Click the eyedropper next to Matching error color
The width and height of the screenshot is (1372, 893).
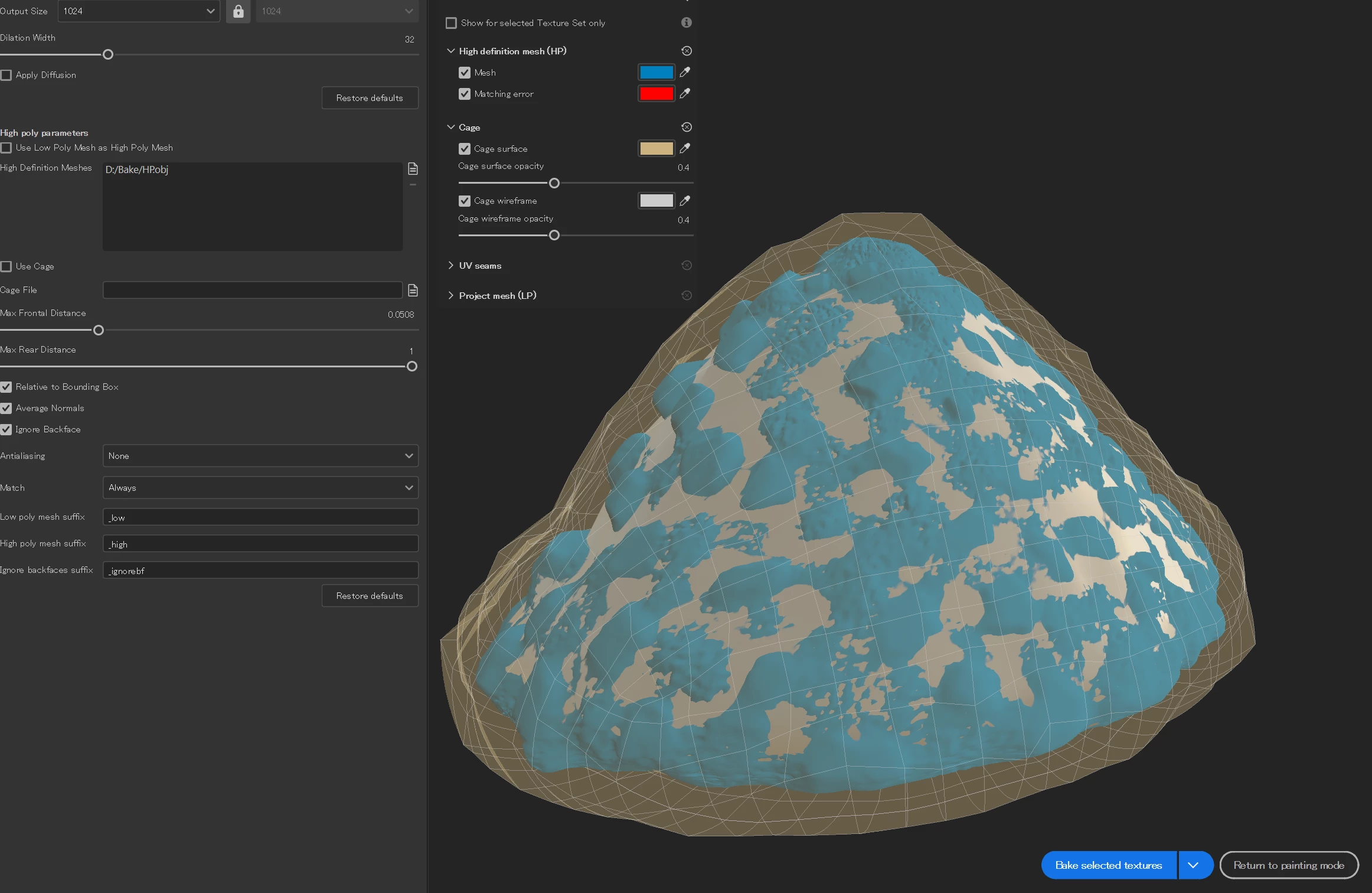click(685, 93)
